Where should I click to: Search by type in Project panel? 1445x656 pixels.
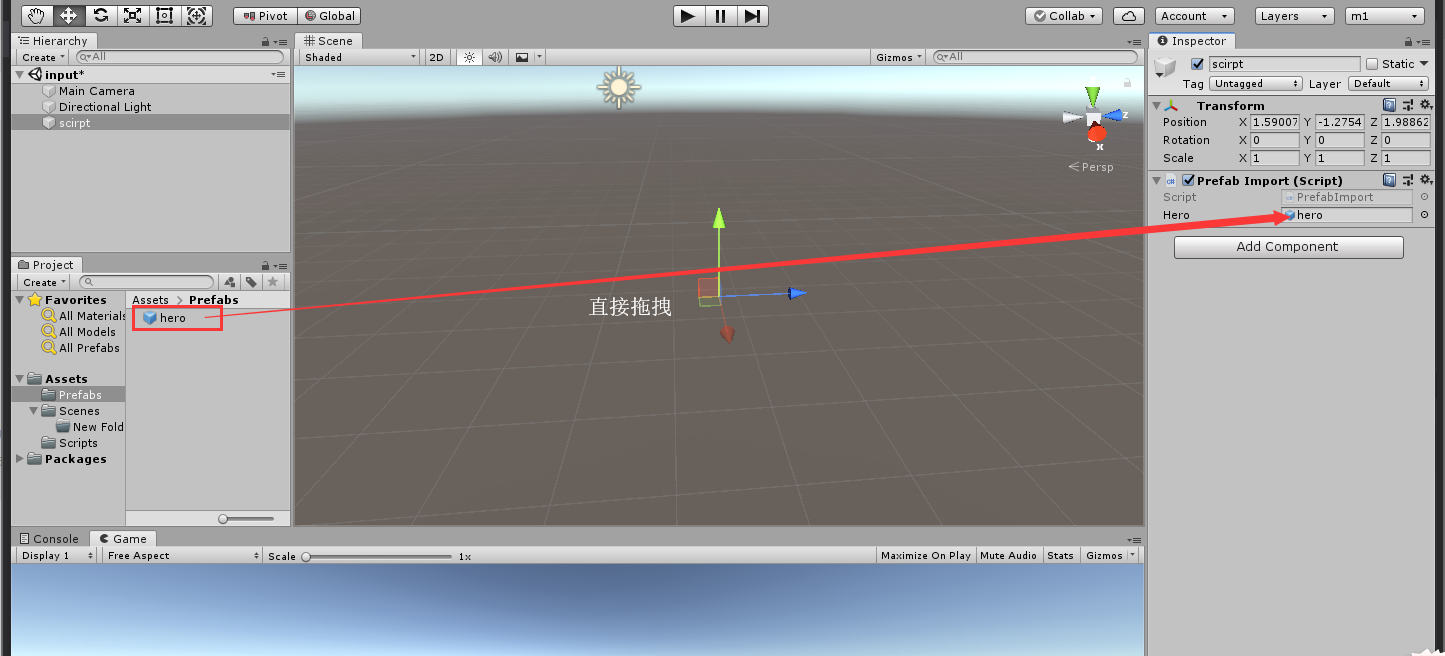coord(230,282)
